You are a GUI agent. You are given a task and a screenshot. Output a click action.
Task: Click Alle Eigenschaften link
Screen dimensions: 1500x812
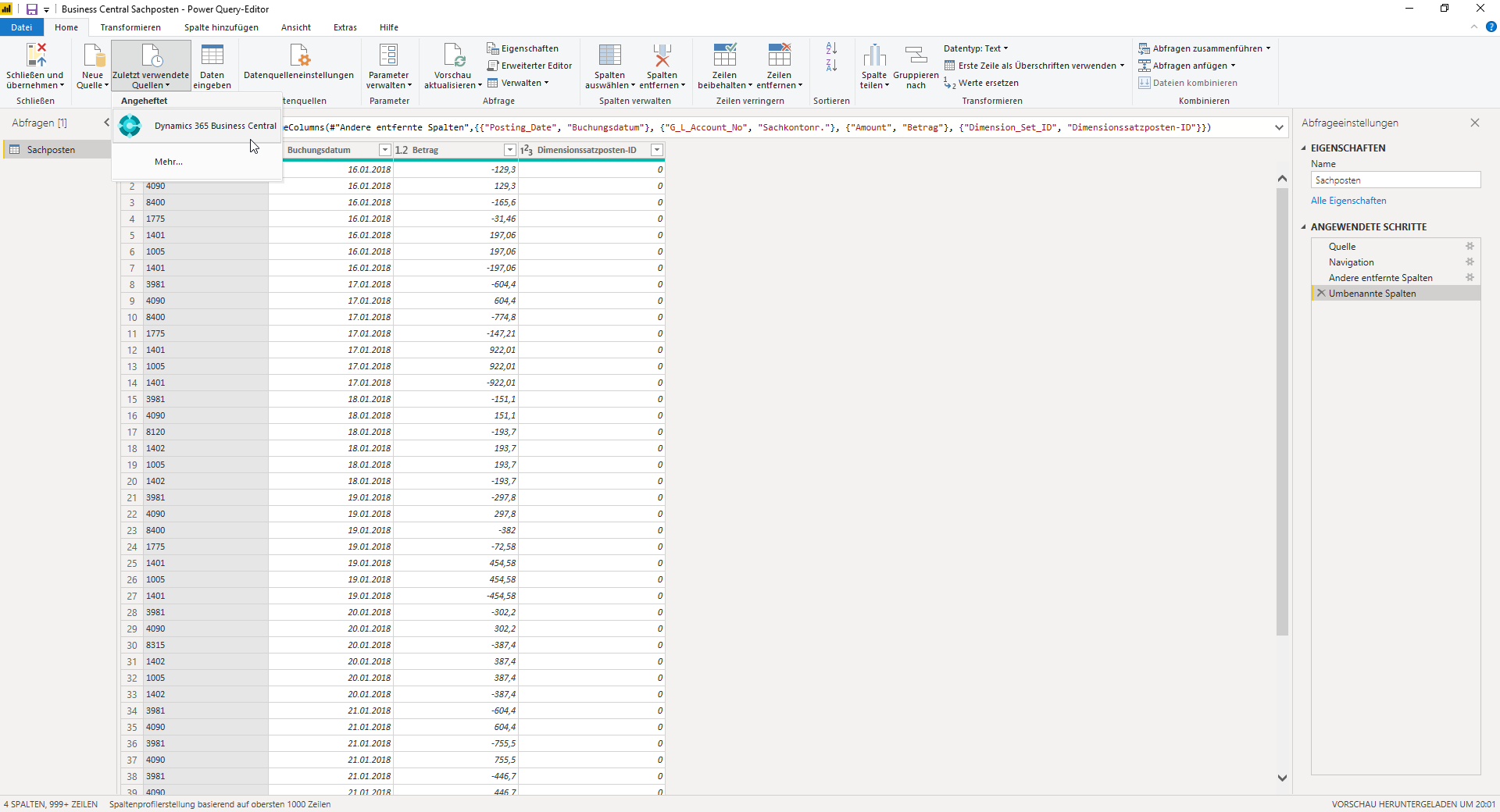tap(1348, 201)
